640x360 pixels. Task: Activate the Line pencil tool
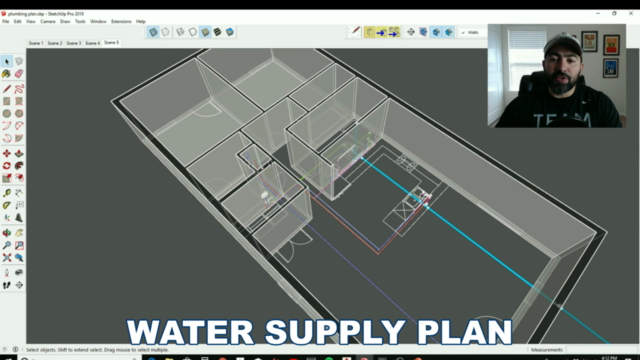point(7,89)
